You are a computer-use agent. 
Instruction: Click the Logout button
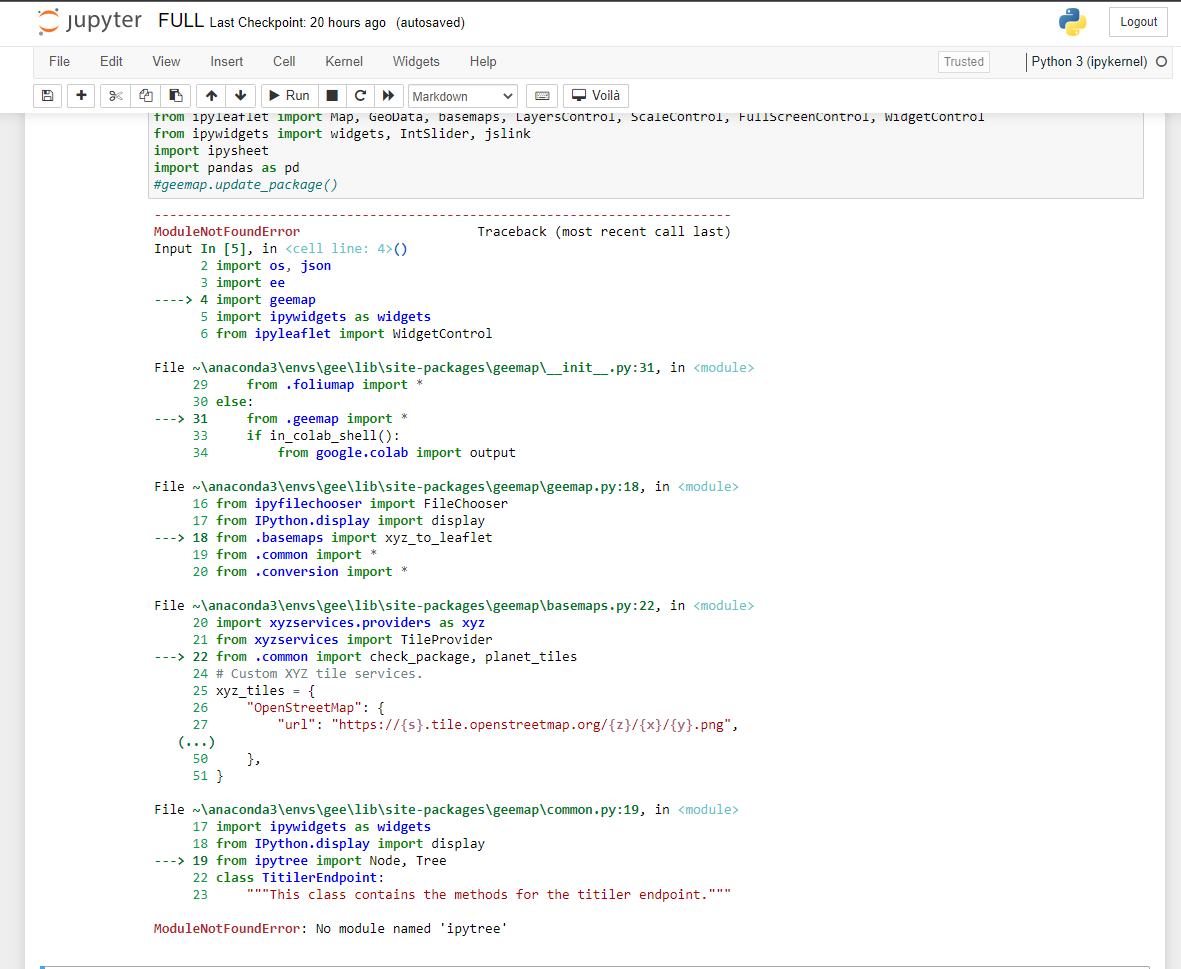pos(1137,20)
